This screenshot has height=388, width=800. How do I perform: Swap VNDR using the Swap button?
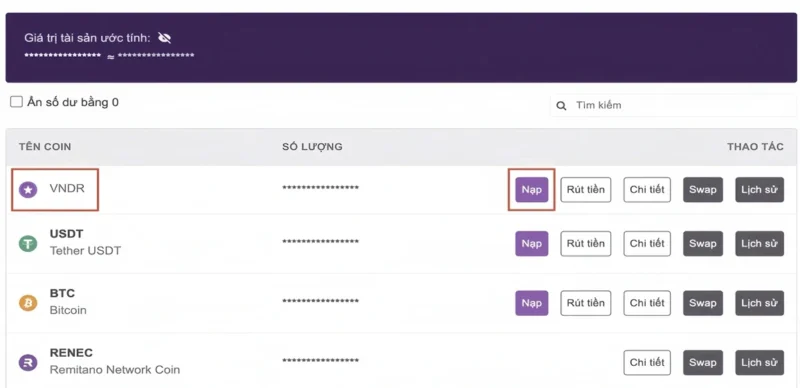point(703,190)
